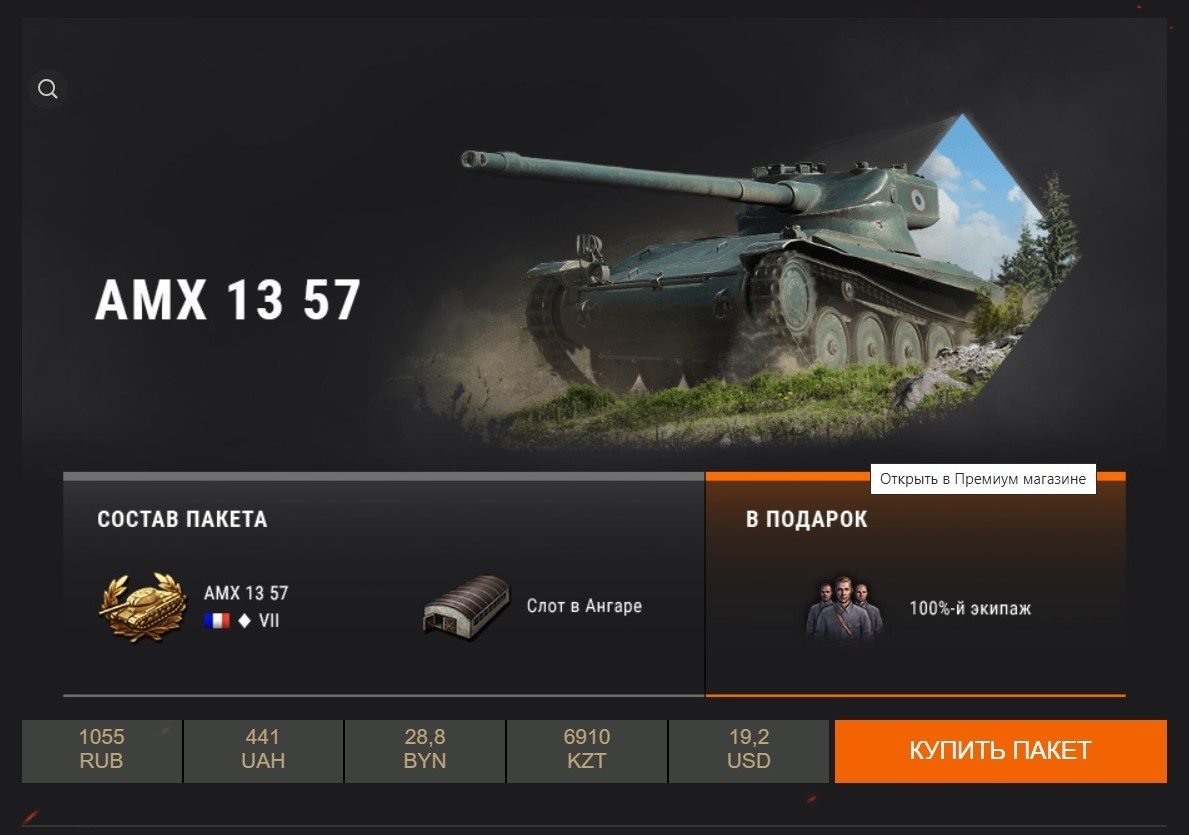Click the crew members portrait icon
The height and width of the screenshot is (835, 1189).
click(x=845, y=609)
